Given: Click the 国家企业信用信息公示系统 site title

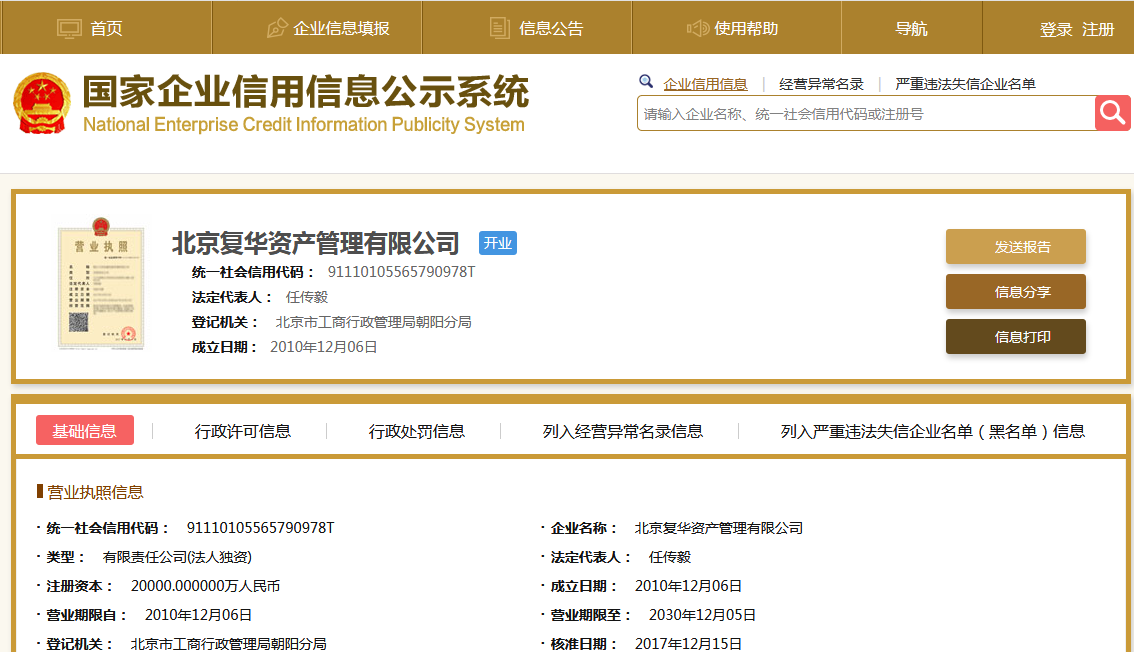Looking at the screenshot, I should click(x=306, y=92).
